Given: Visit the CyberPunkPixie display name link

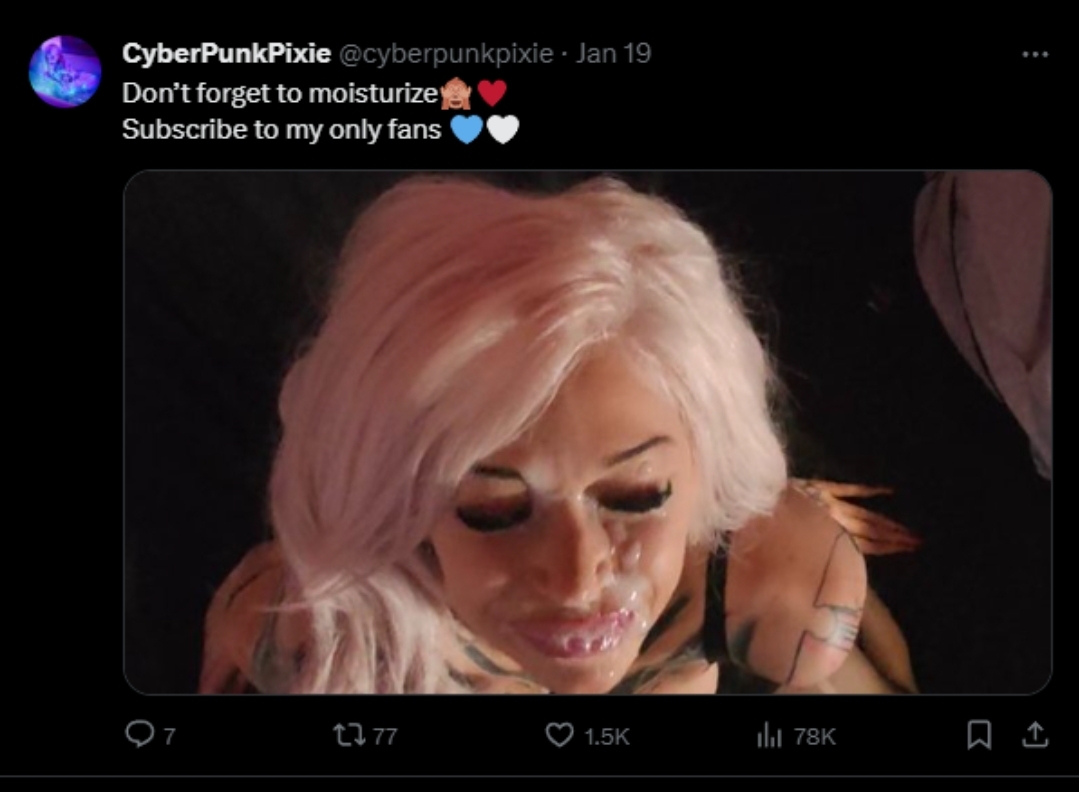Looking at the screenshot, I should (x=226, y=53).
